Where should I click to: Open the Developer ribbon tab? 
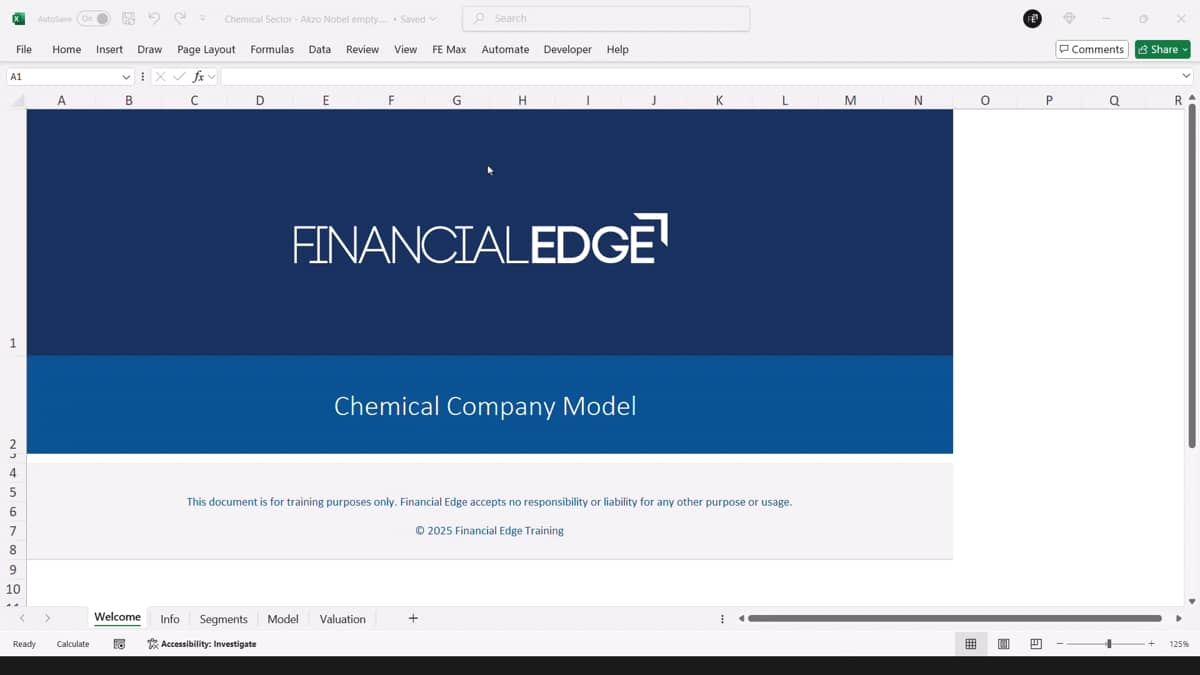tap(567, 49)
